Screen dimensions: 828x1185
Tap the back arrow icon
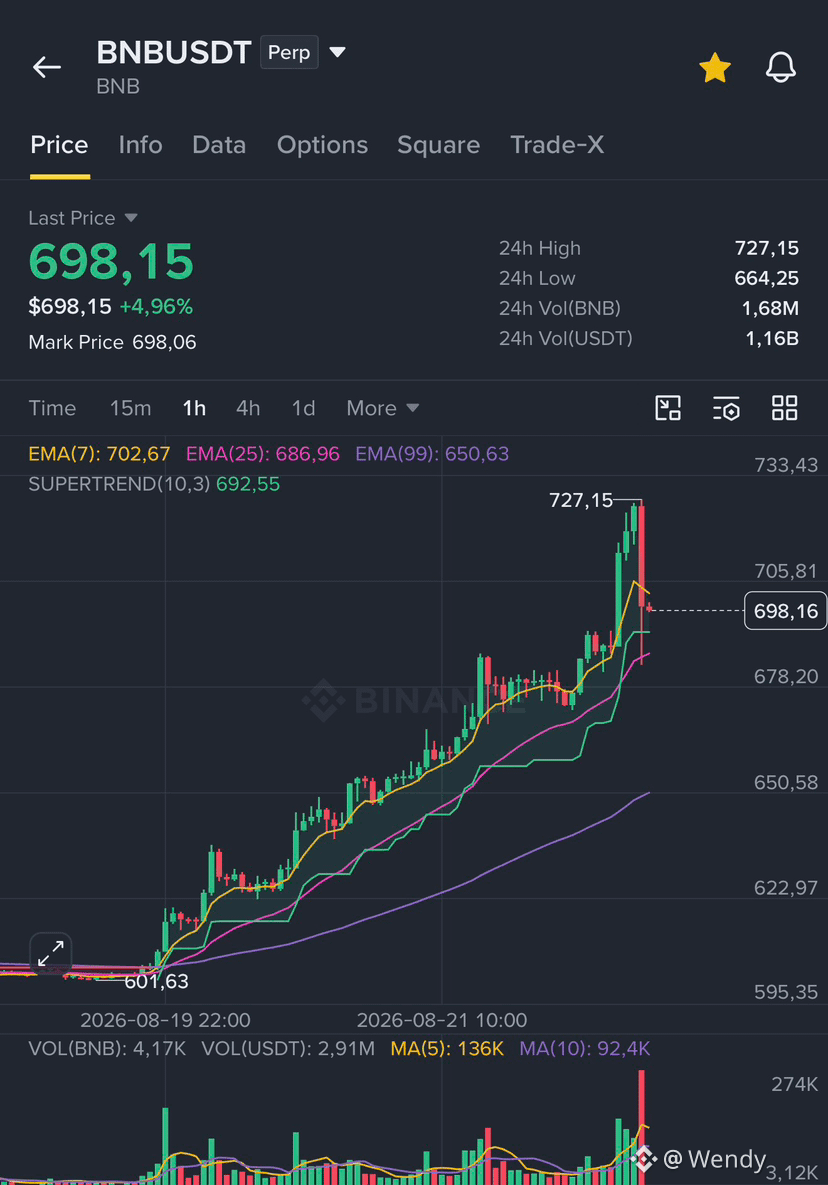point(46,67)
